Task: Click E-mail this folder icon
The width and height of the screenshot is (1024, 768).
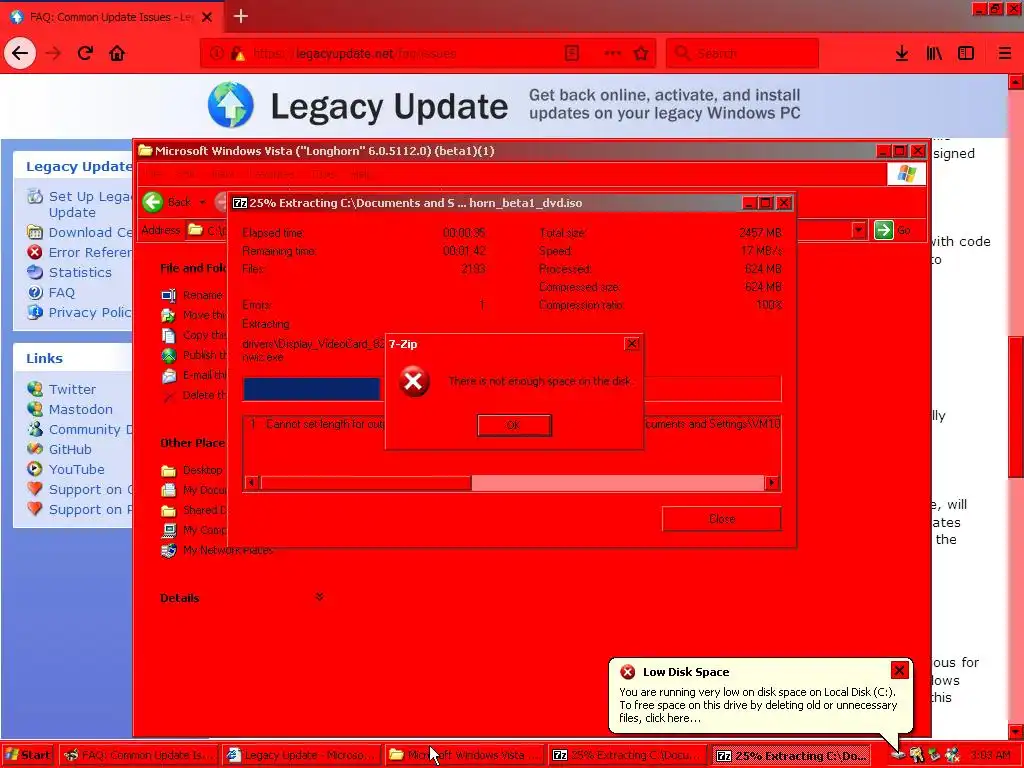Action: pos(168,376)
